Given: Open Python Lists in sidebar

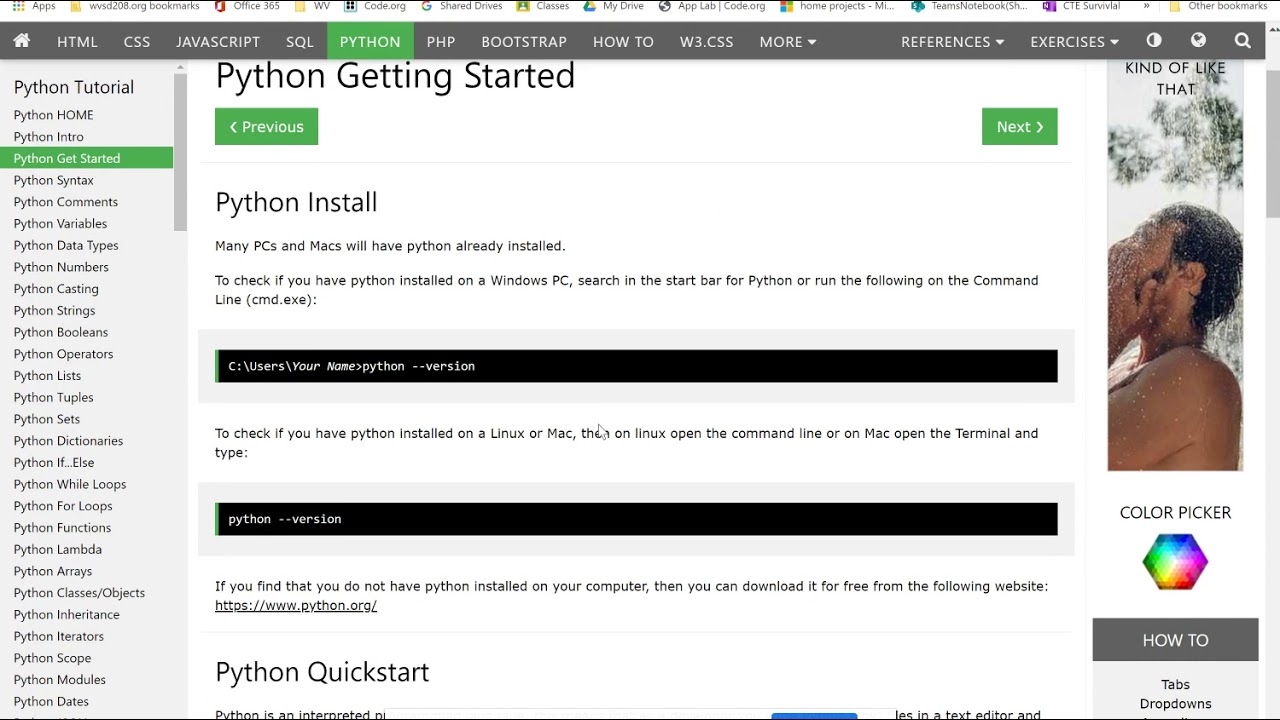Looking at the screenshot, I should point(47,376).
